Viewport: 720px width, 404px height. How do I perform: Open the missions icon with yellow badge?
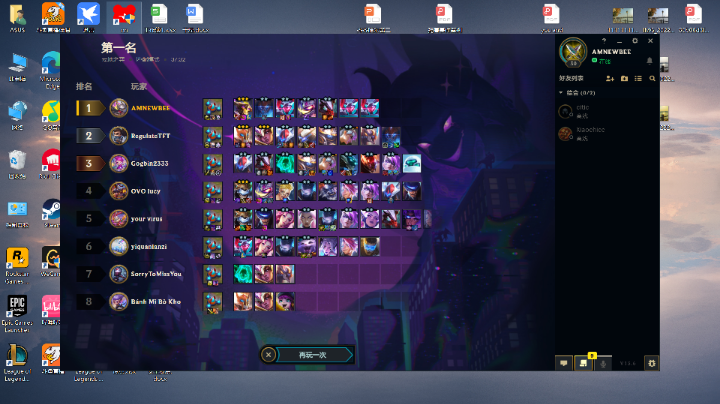583,363
